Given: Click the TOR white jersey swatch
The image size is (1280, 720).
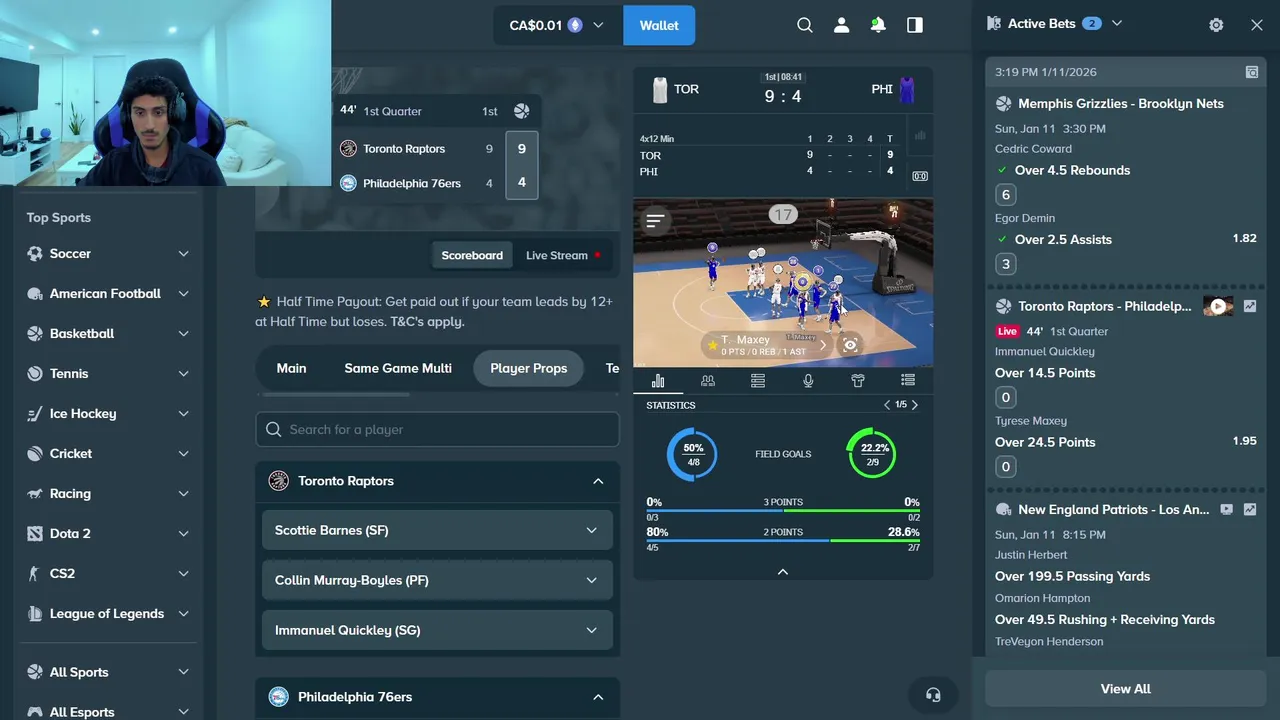Looking at the screenshot, I should 660,90.
